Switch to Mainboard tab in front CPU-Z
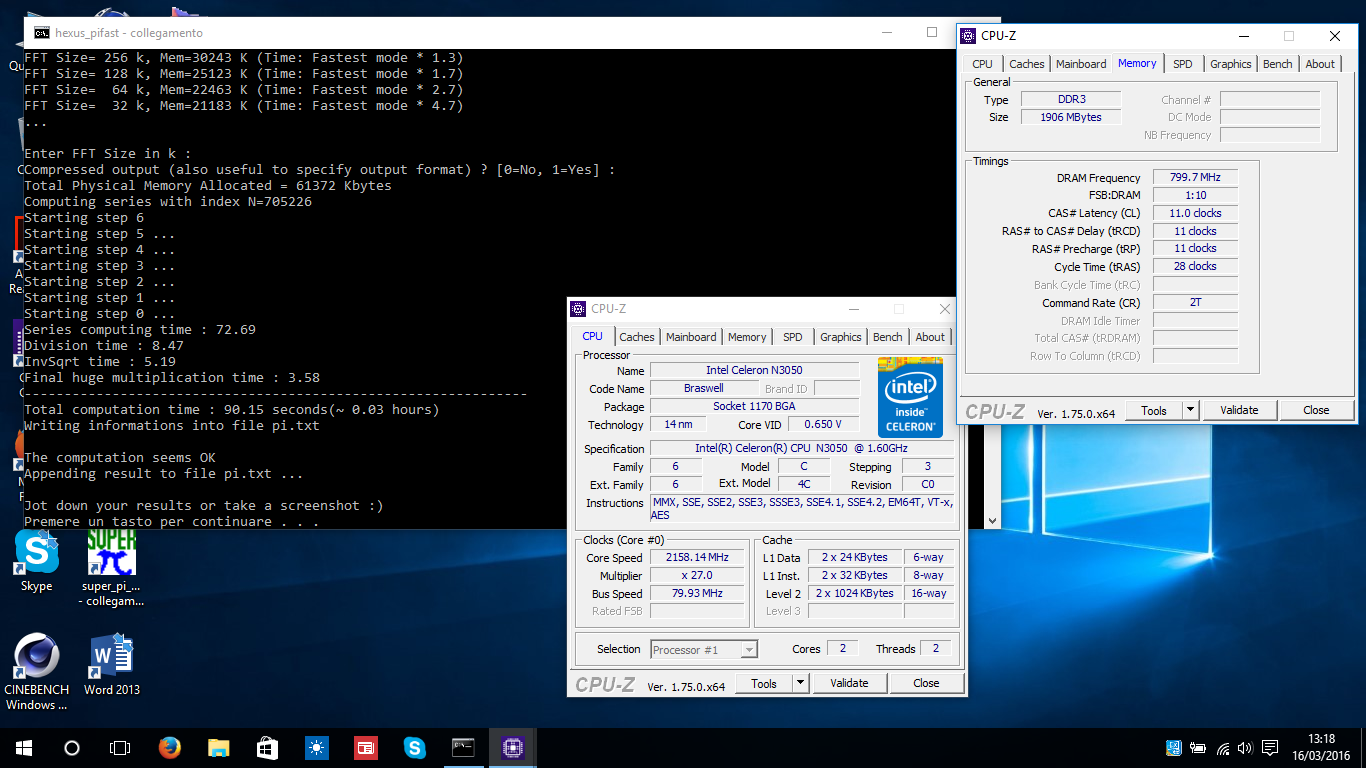The image size is (1366, 768). [x=691, y=337]
